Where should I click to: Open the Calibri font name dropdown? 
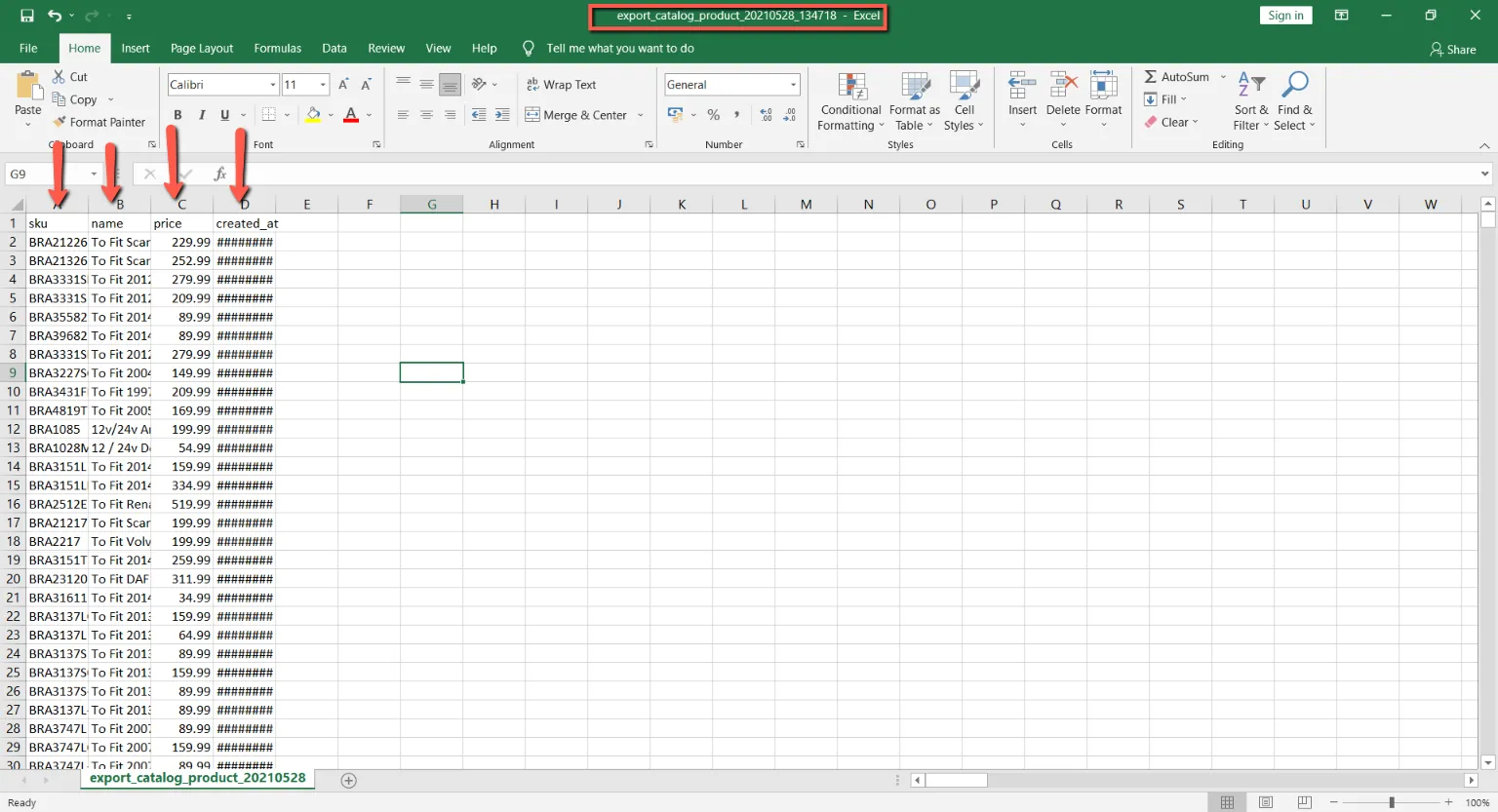273,85
